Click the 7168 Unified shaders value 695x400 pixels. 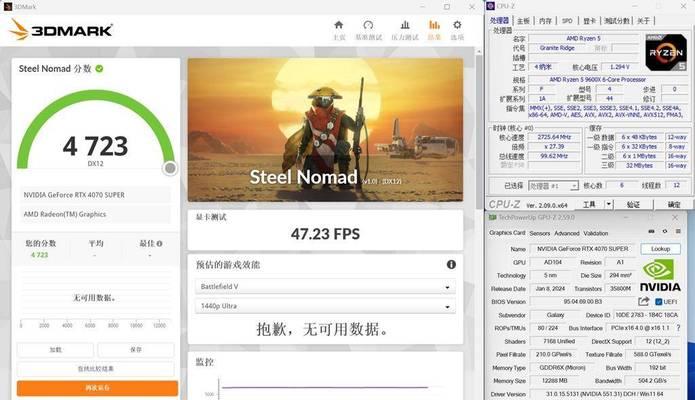(x=559, y=341)
